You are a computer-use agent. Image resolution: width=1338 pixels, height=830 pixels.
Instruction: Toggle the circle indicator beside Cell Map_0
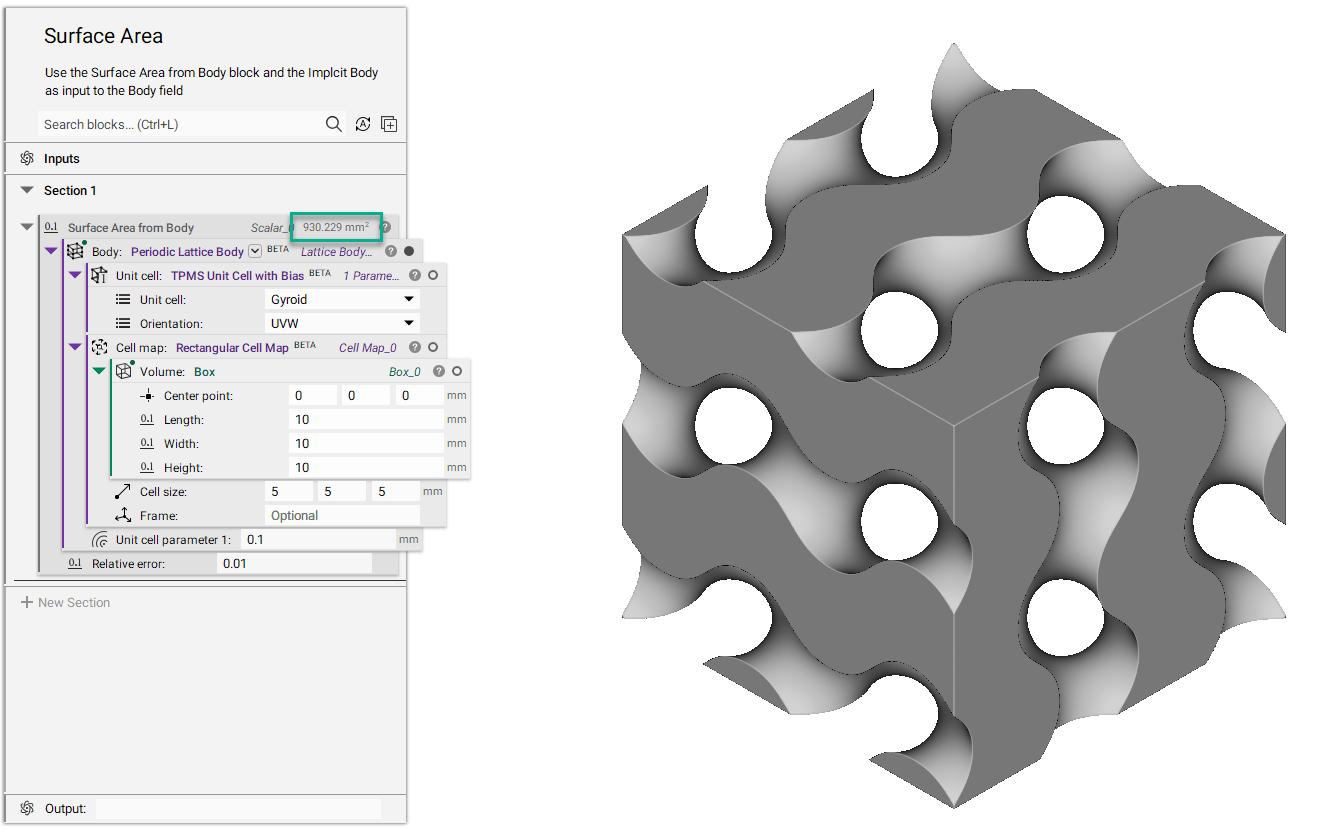click(x=432, y=347)
